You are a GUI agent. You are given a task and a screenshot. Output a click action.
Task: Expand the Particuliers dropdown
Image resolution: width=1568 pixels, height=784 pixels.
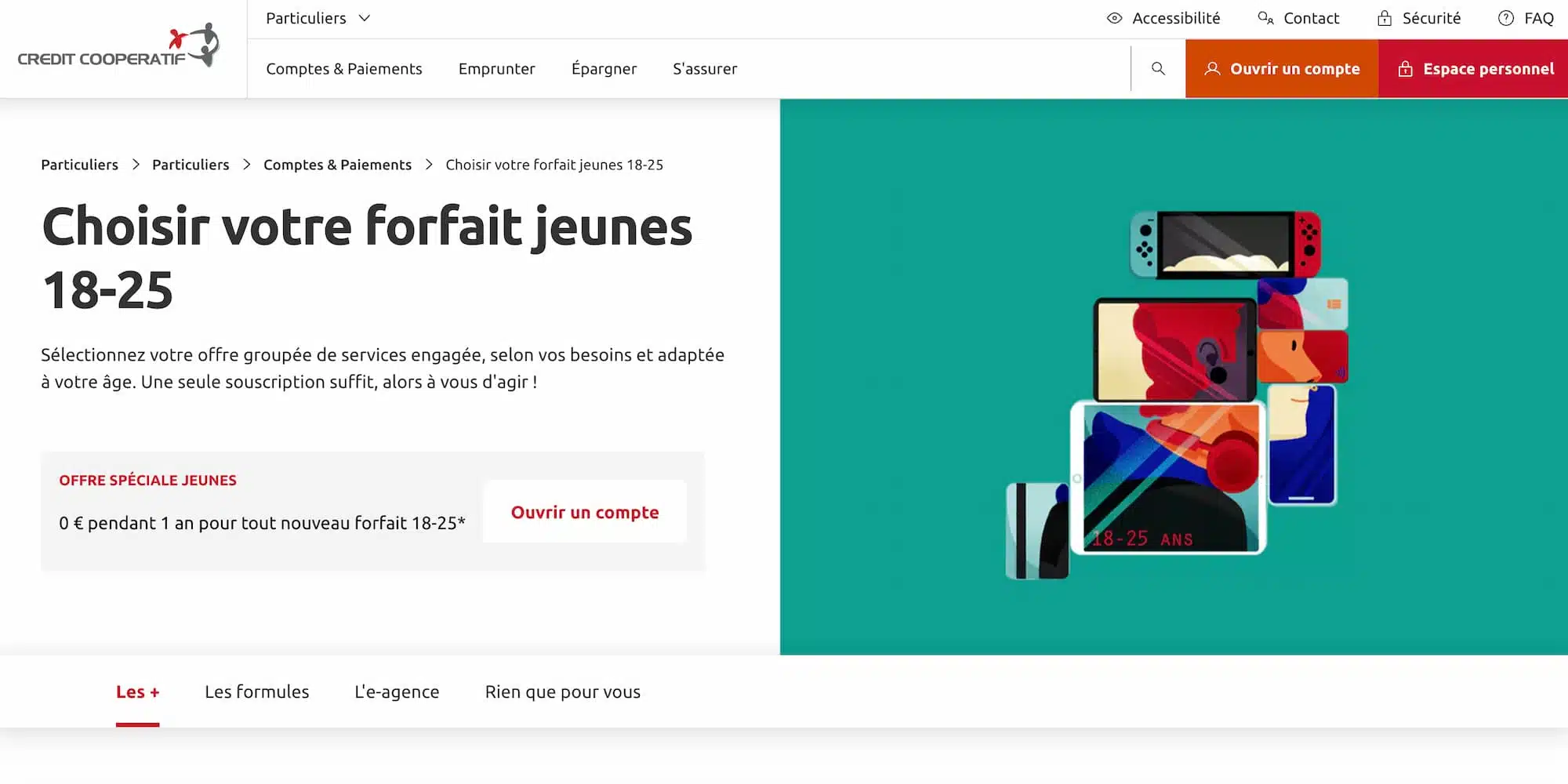tap(317, 18)
